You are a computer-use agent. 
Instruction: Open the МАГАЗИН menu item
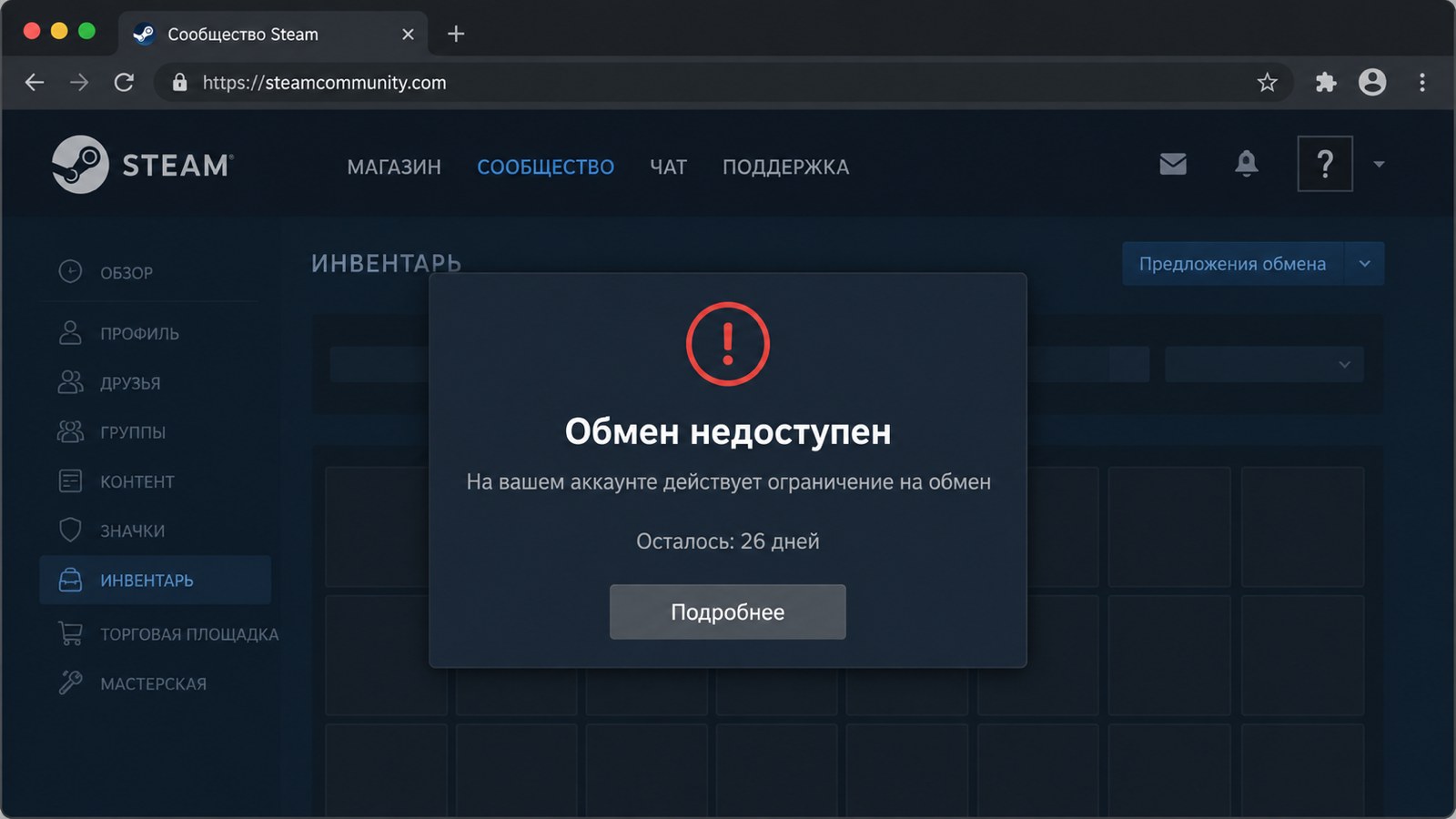coord(394,167)
